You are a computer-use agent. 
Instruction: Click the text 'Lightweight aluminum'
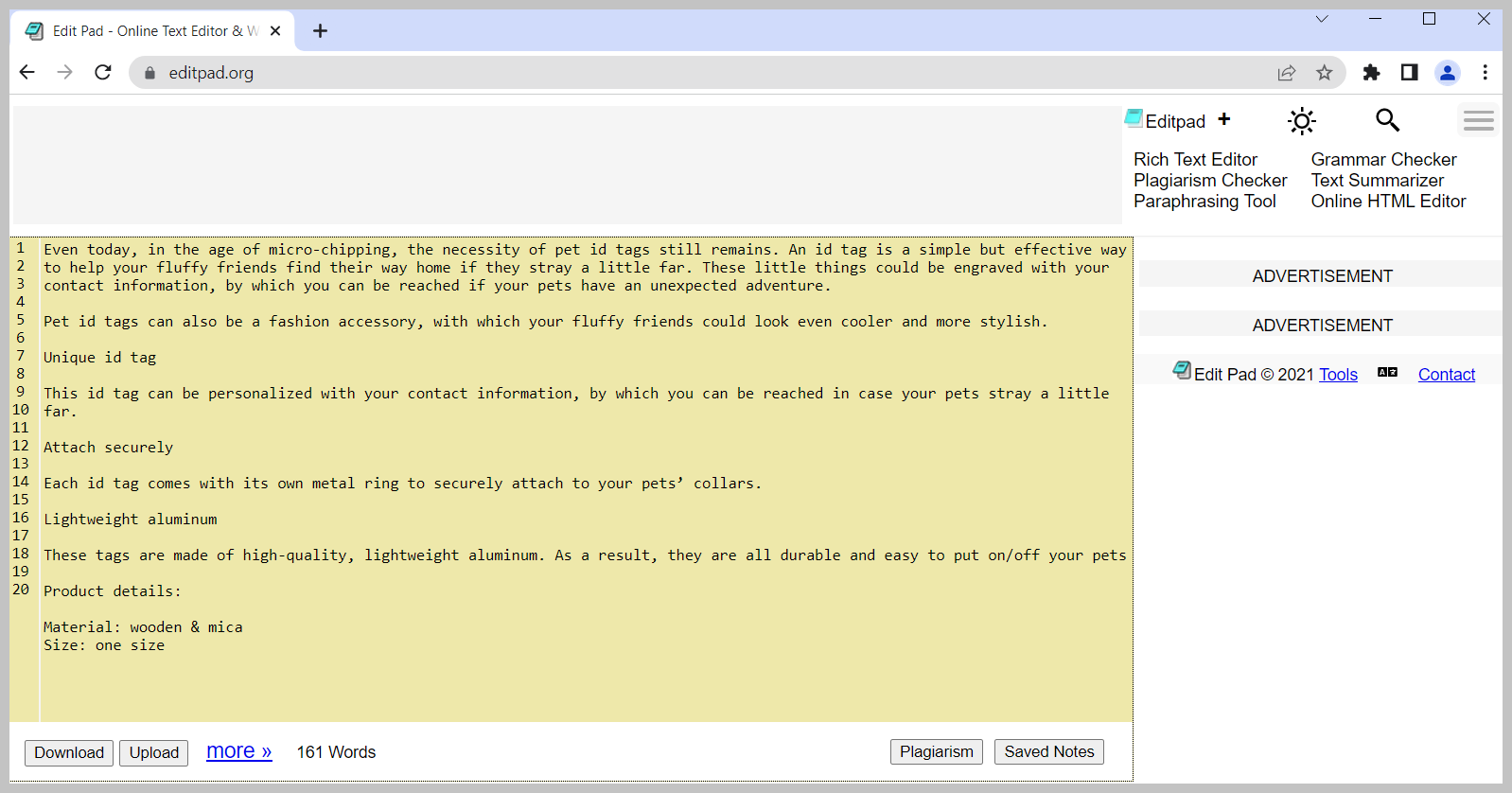130,520
